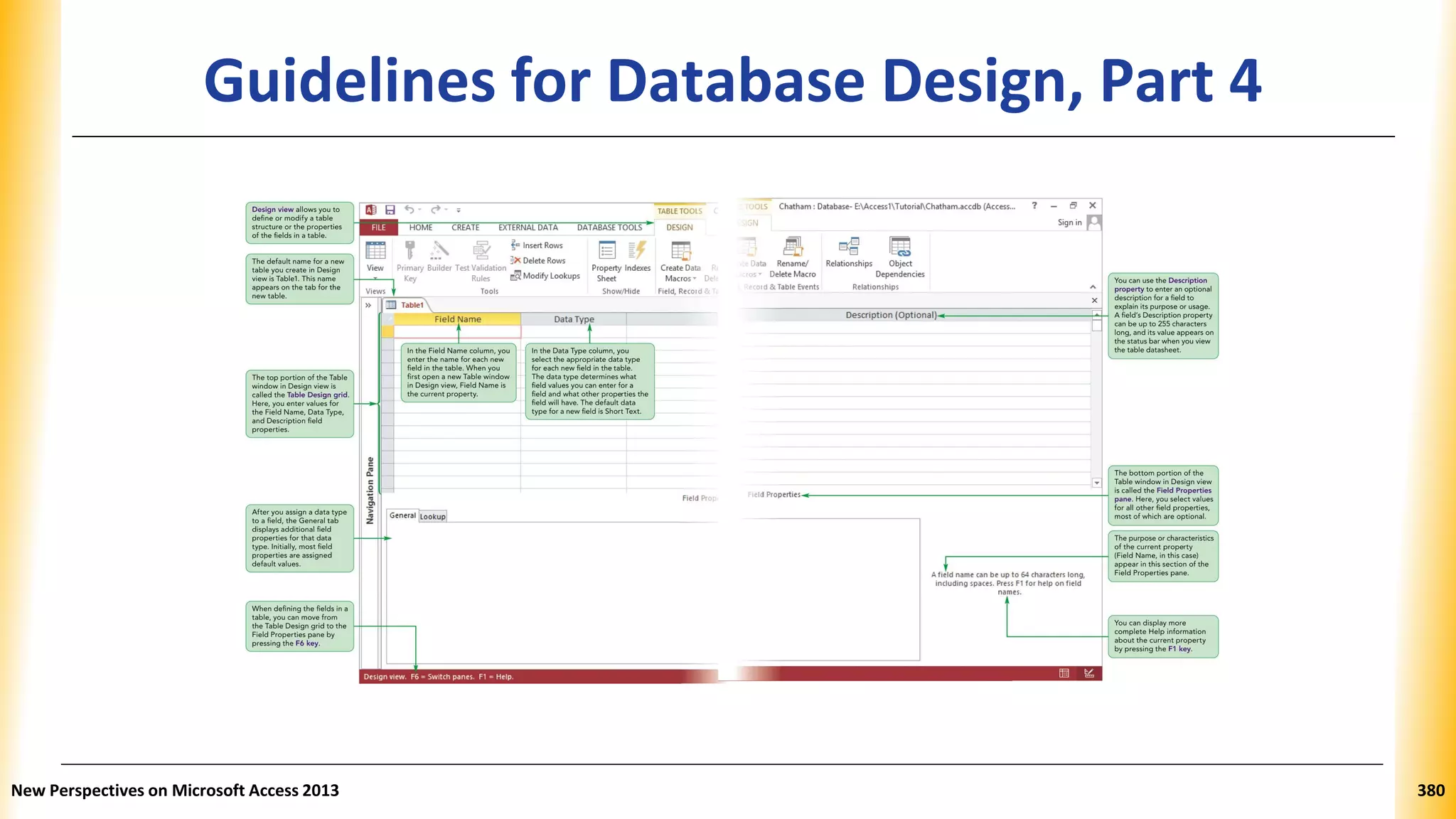1456x819 pixels.
Task: Open the DATABASE TOOLS ribbon tab
Action: 609,227
